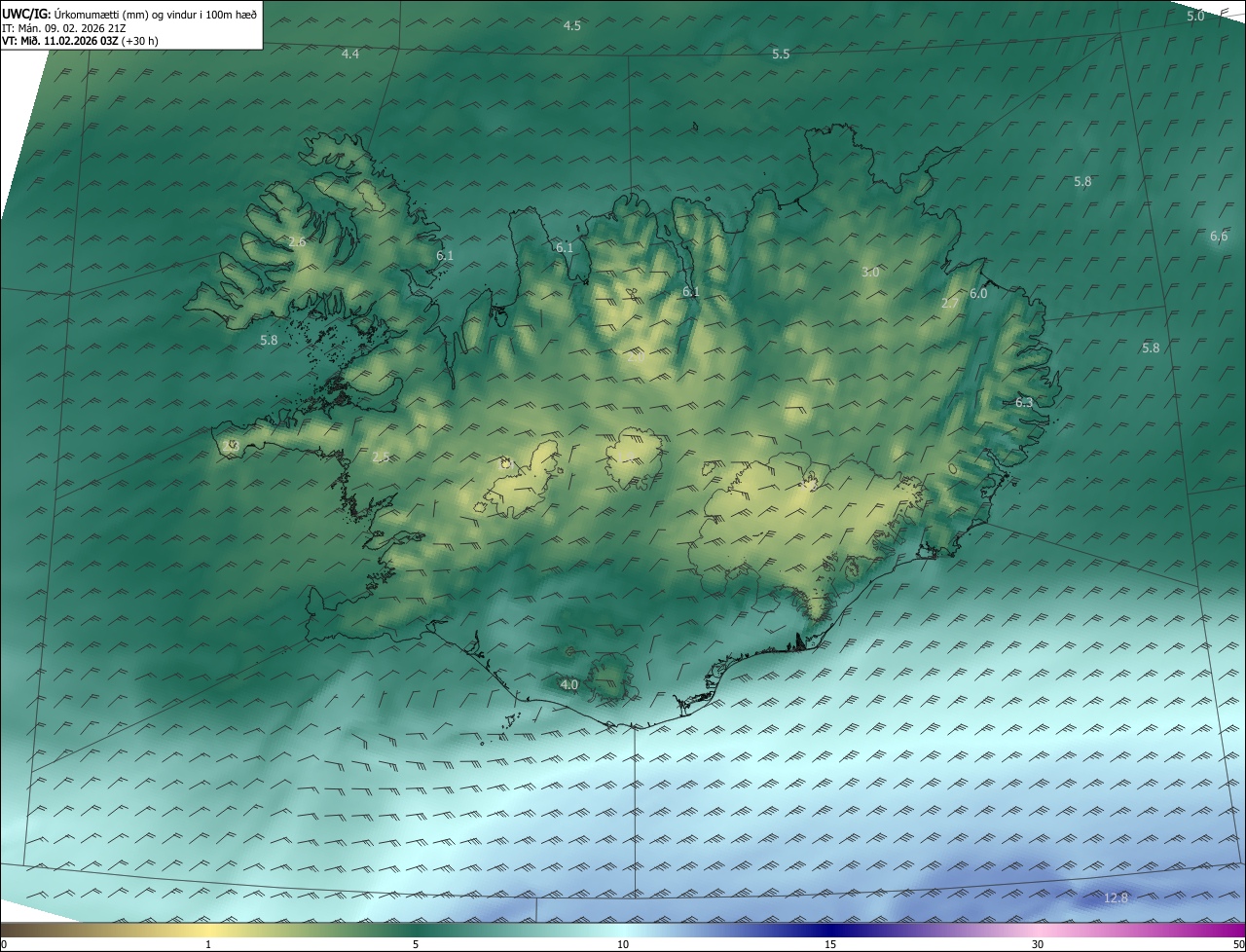Click the 12.8 maximum value label
1246x952 pixels.
(x=1117, y=897)
